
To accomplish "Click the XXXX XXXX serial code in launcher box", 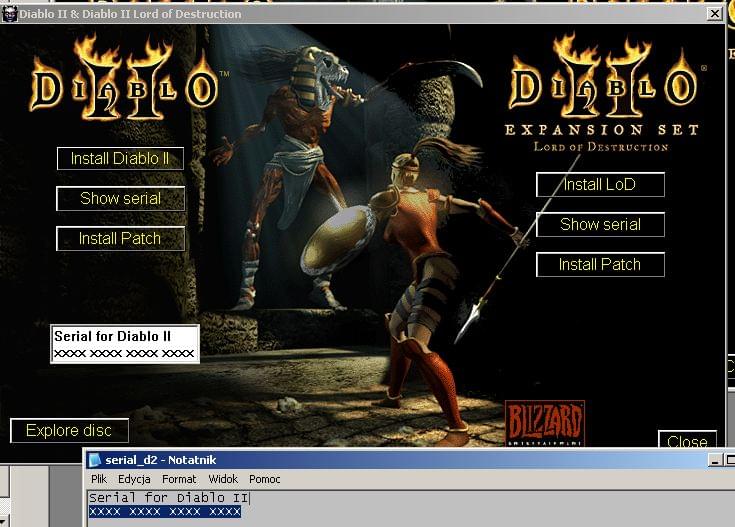I will [x=124, y=354].
